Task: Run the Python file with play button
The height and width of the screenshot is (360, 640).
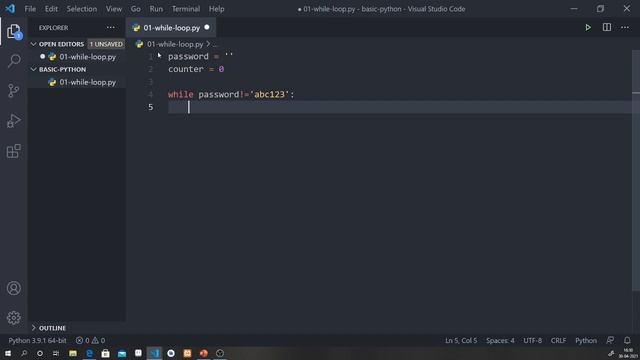Action: [x=588, y=28]
